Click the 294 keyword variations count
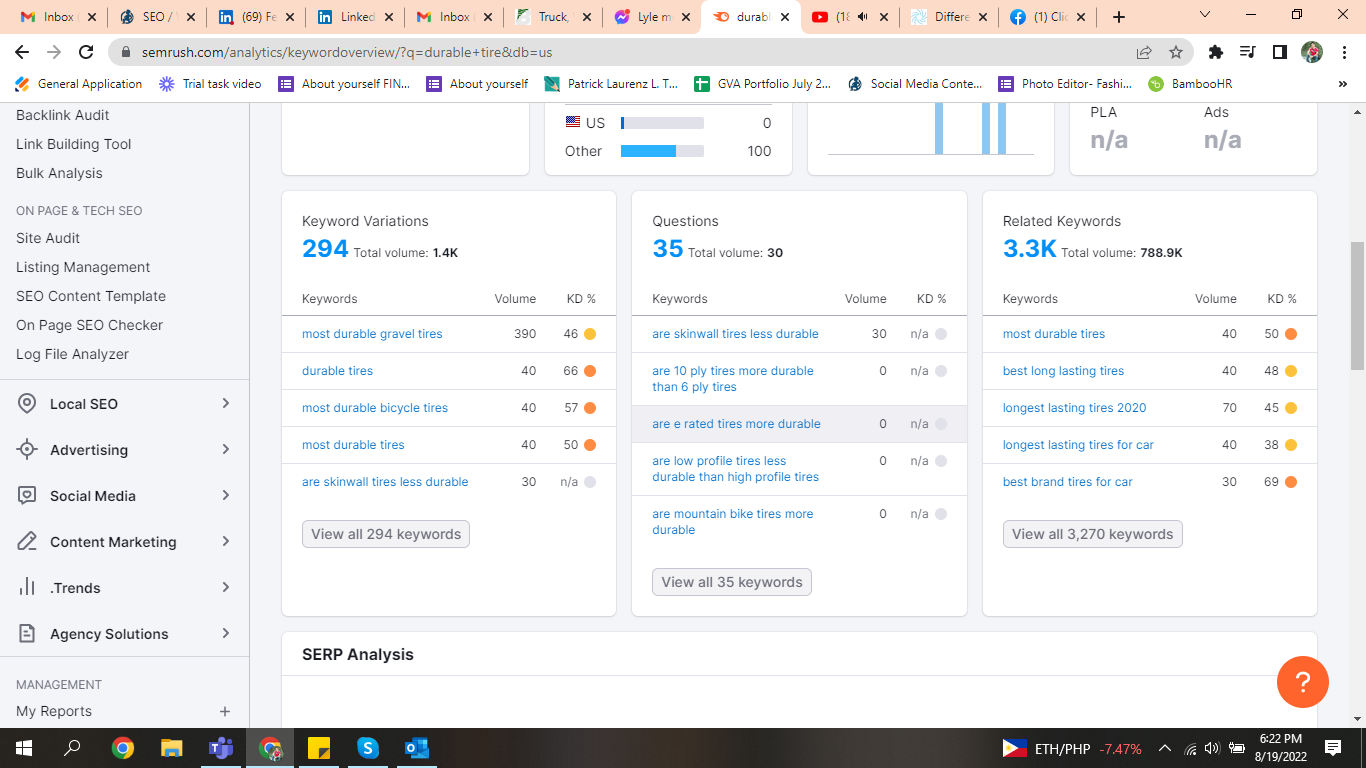Screen dimensions: 1366x768 point(325,249)
